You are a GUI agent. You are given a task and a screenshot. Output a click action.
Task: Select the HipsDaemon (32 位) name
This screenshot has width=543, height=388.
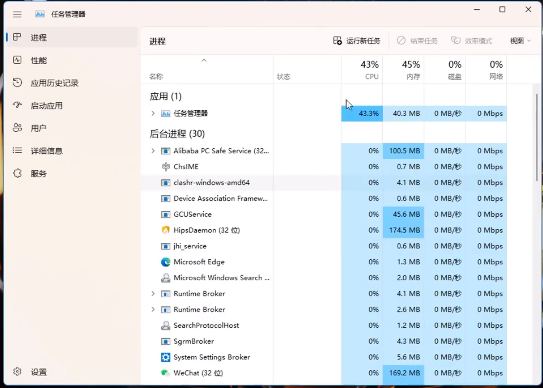207,230
